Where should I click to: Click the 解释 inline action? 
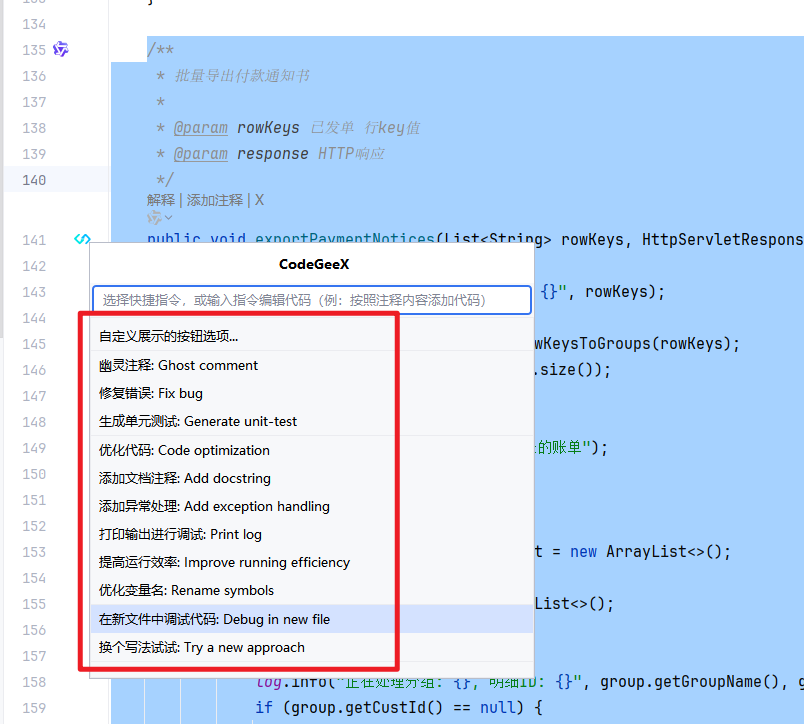161,200
